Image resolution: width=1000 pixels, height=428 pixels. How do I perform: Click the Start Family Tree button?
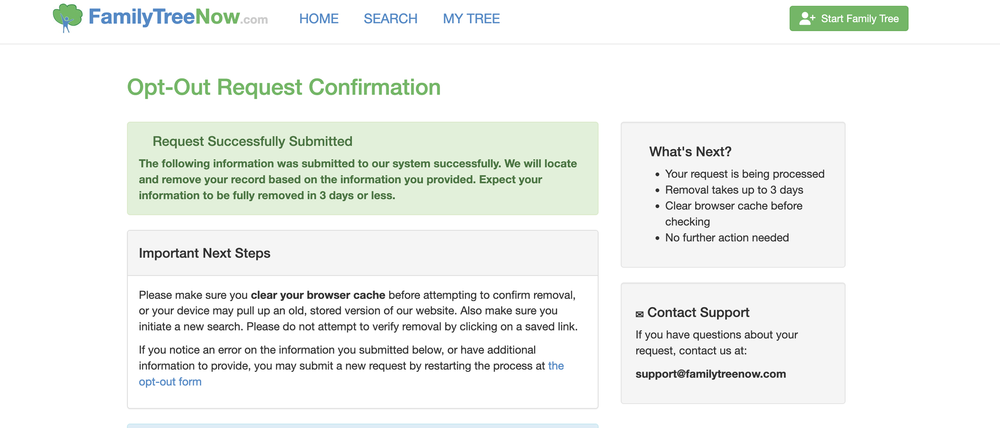pyautogui.click(x=849, y=18)
